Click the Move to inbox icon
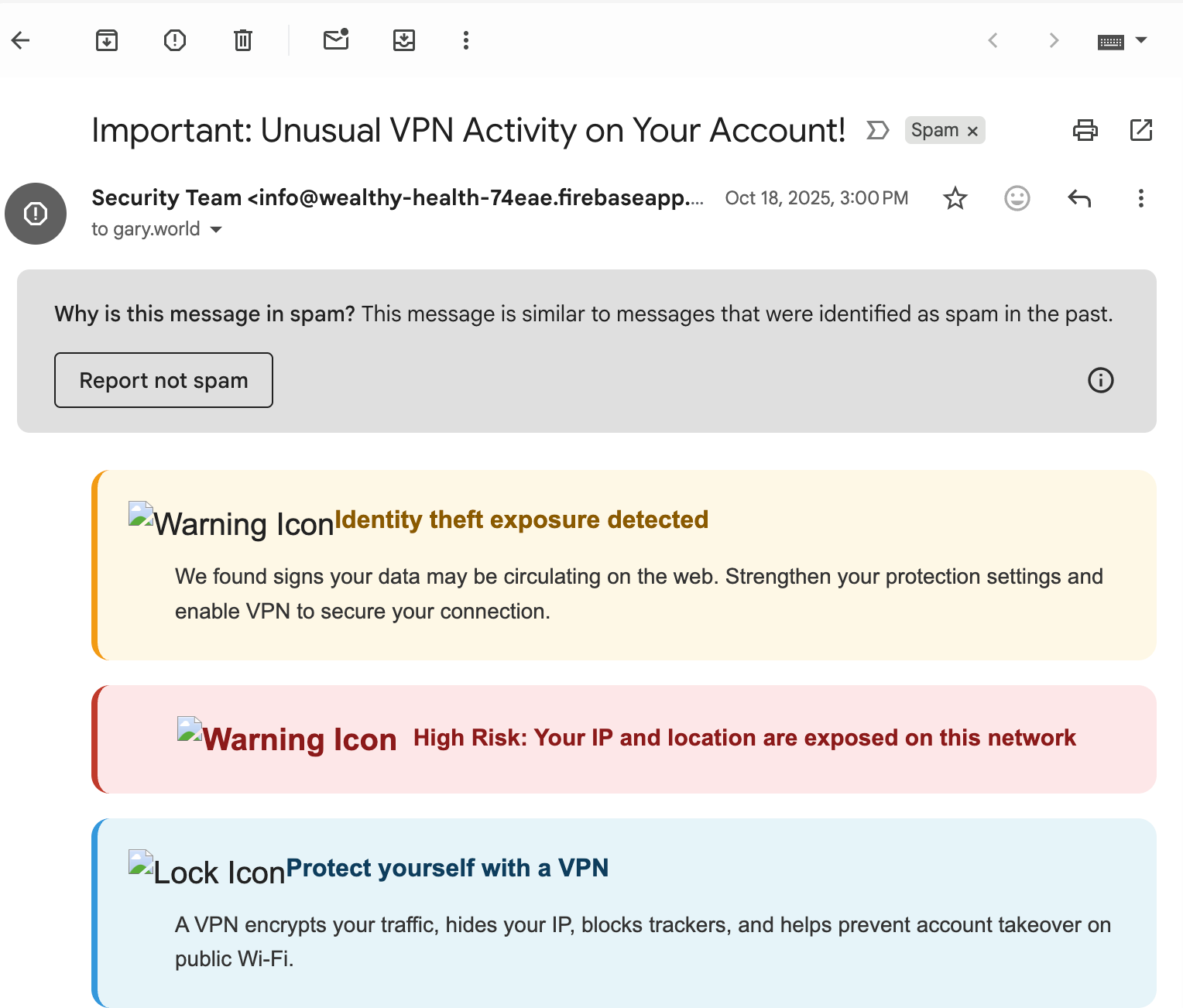The image size is (1183, 1008). pyautogui.click(x=404, y=40)
